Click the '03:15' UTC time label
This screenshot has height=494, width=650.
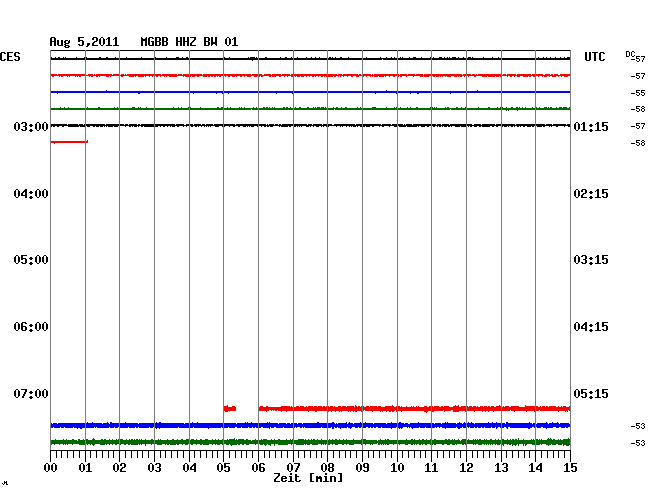591,260
